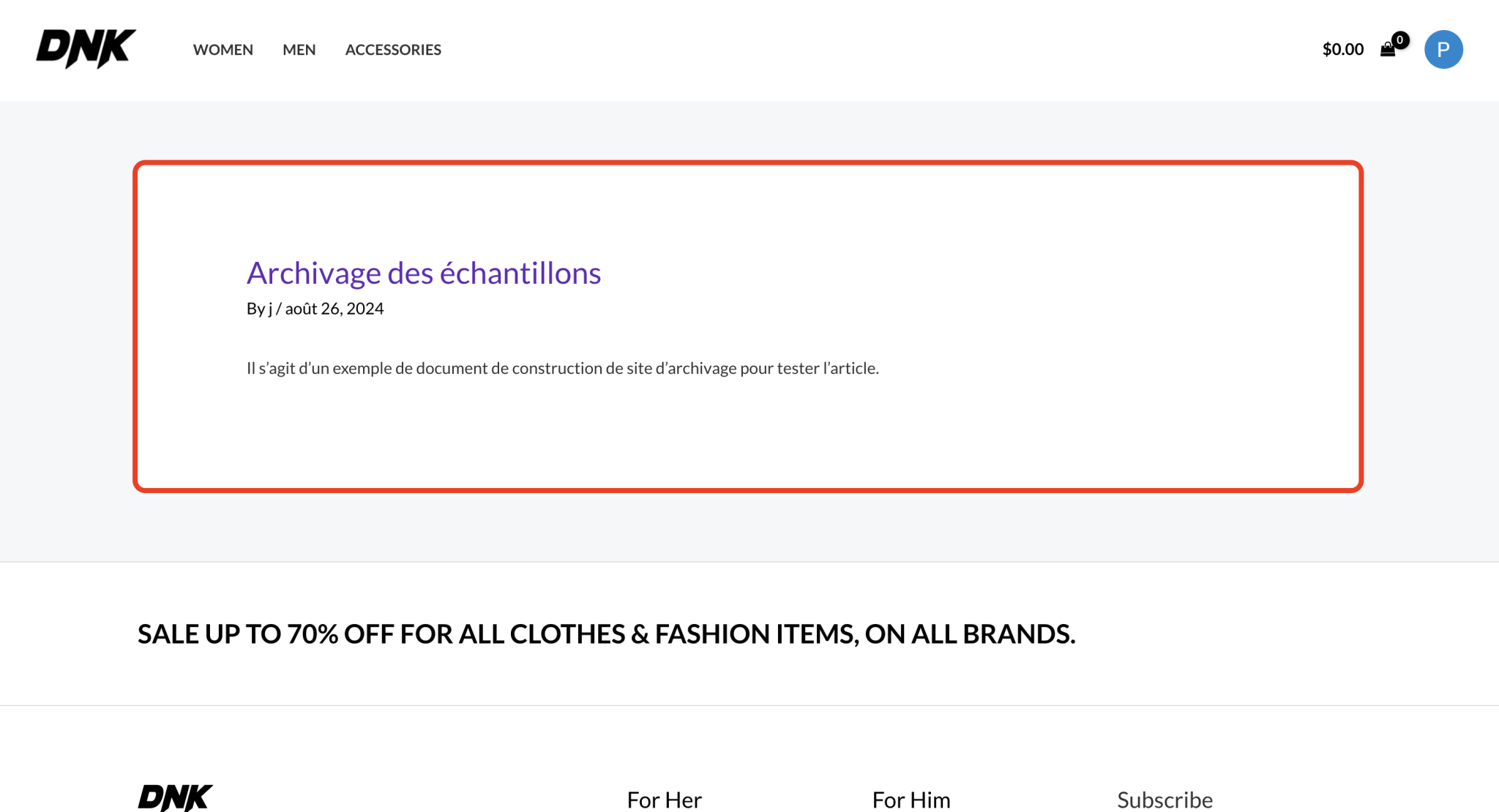The height and width of the screenshot is (812, 1499).
Task: Click the footer DNK logo
Action: (175, 797)
